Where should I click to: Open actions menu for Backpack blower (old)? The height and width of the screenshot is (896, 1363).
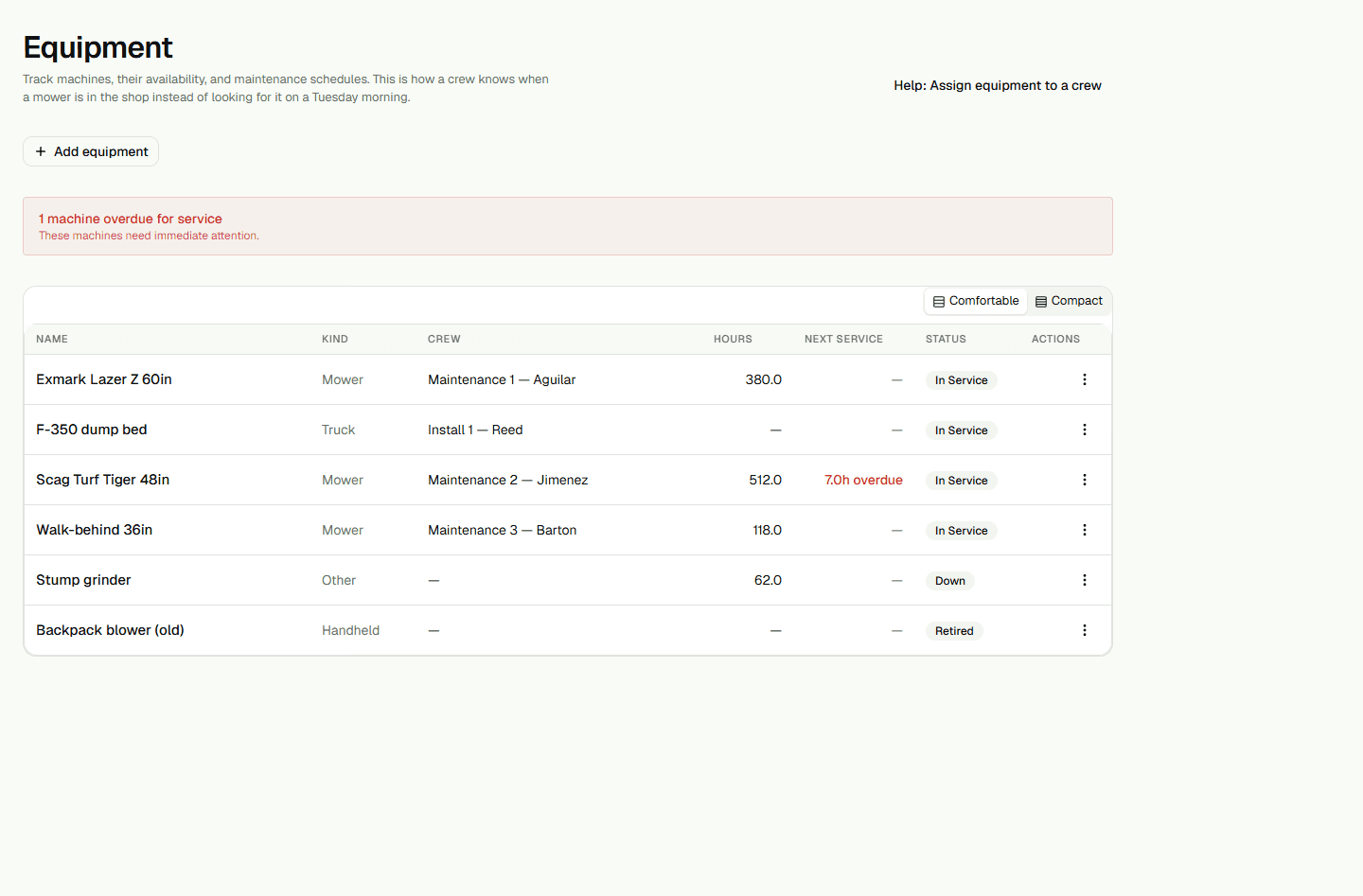1085,630
